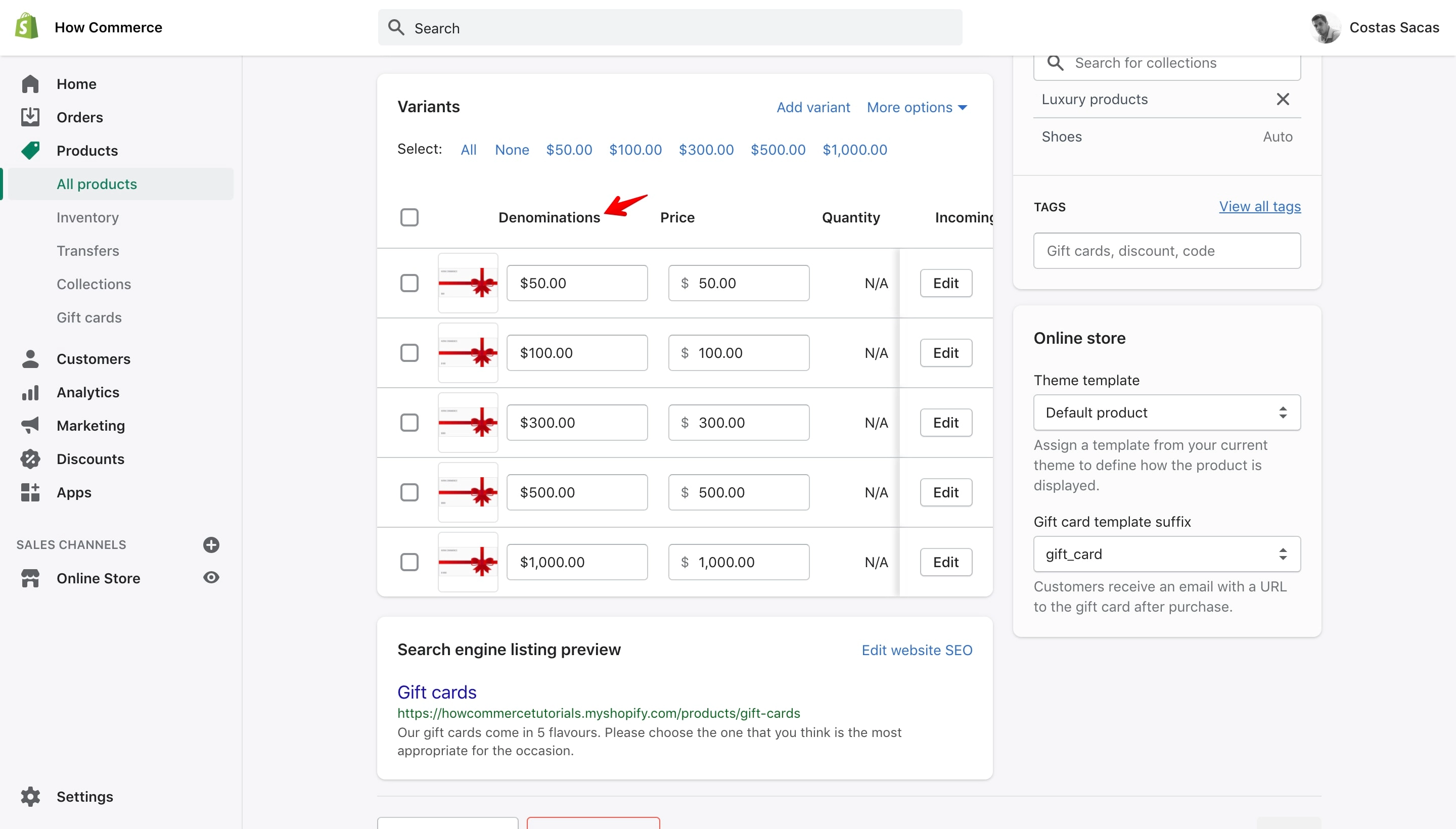Click Add variant link

(813, 107)
